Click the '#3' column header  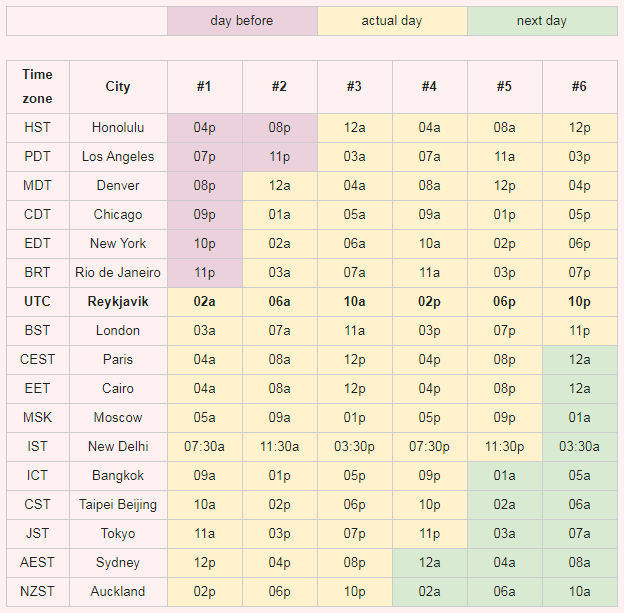click(355, 87)
